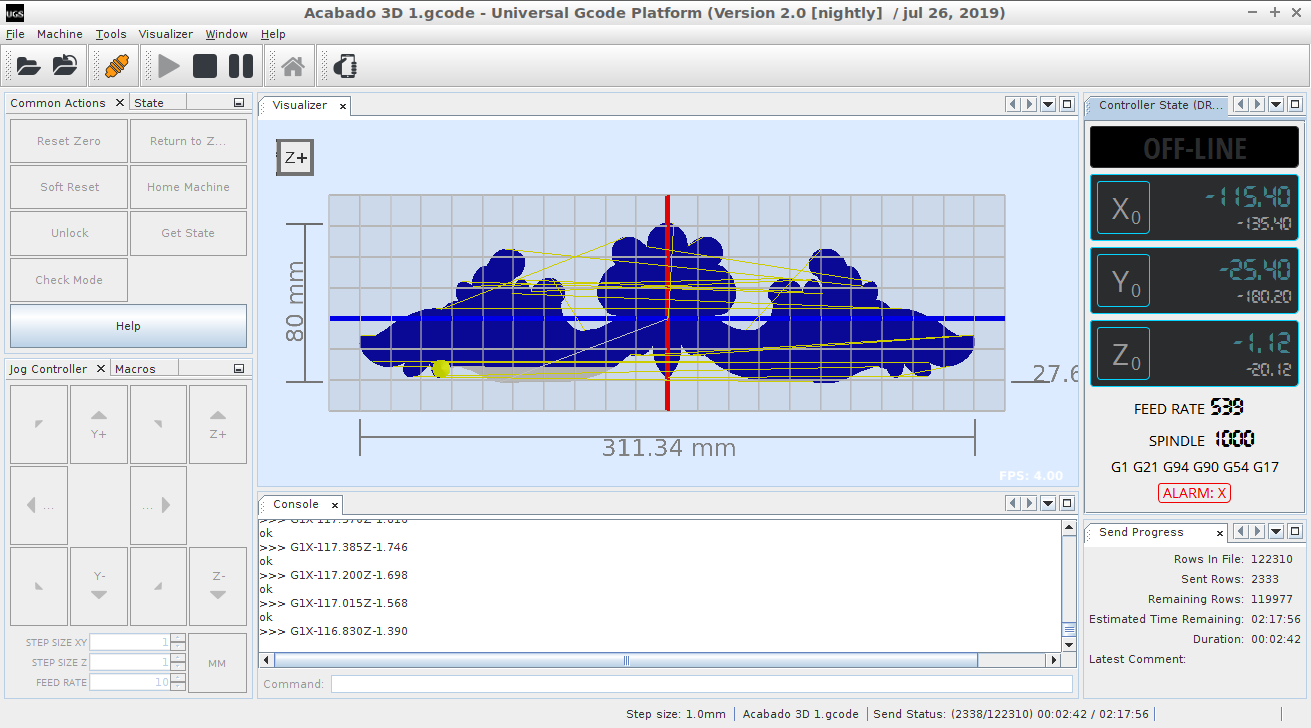Screen dimensions: 1311x728
Task: Toggle the MM units button
Action: (217, 663)
